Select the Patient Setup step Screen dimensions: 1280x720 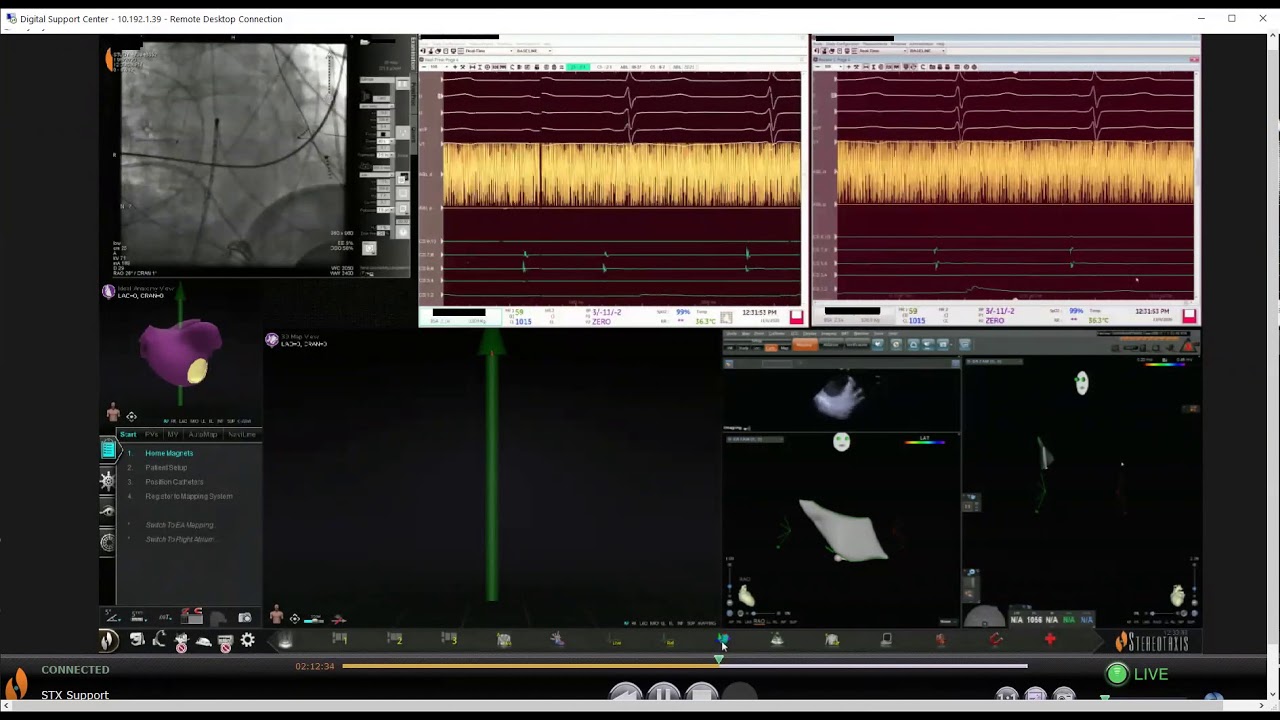coord(166,467)
